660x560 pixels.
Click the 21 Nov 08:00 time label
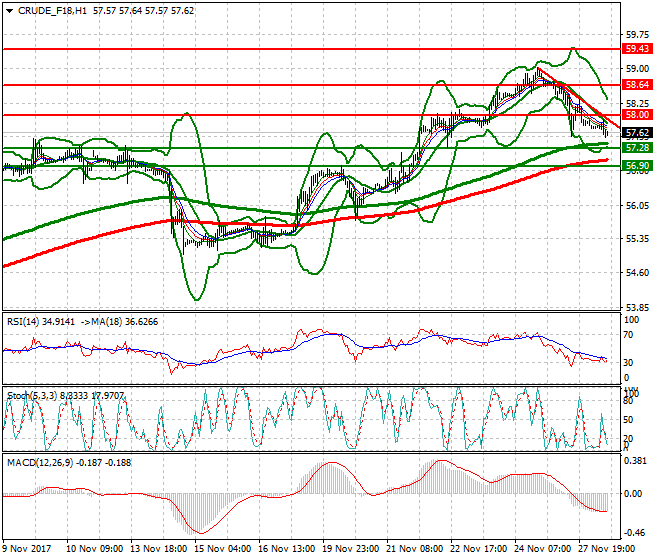(x=415, y=549)
